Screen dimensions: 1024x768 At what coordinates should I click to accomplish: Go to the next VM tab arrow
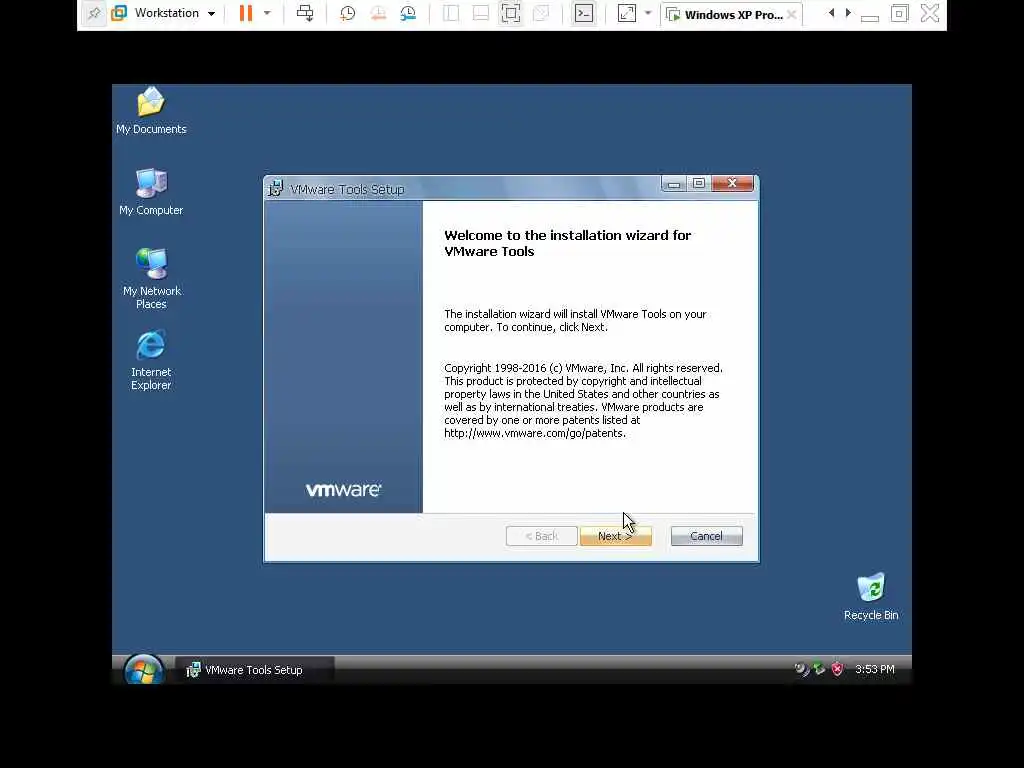(848, 13)
